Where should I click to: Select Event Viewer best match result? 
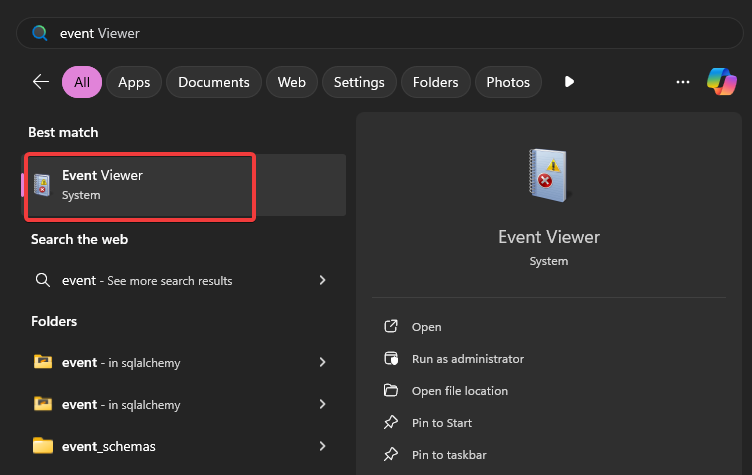[140, 185]
